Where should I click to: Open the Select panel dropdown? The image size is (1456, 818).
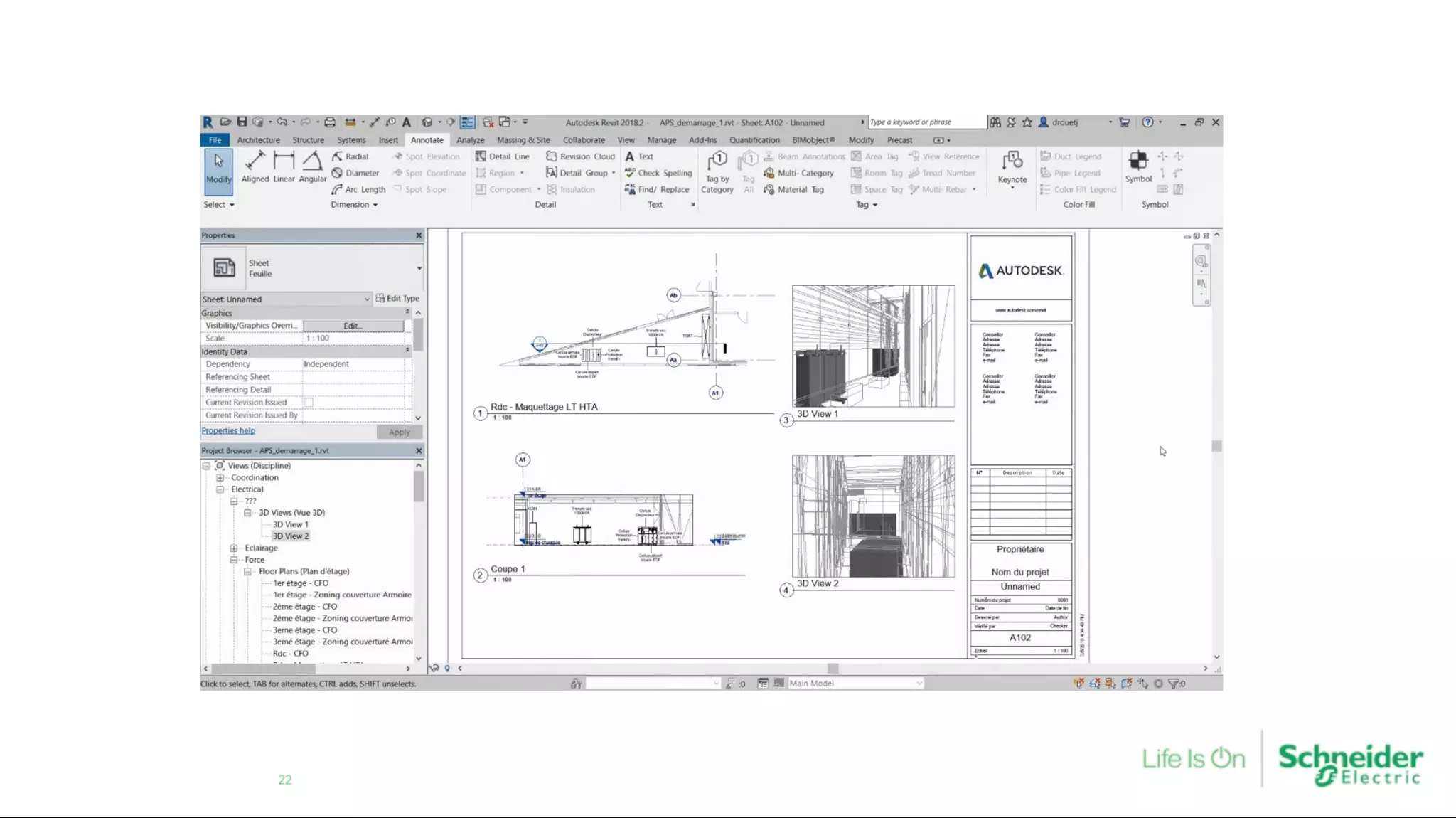tap(218, 205)
